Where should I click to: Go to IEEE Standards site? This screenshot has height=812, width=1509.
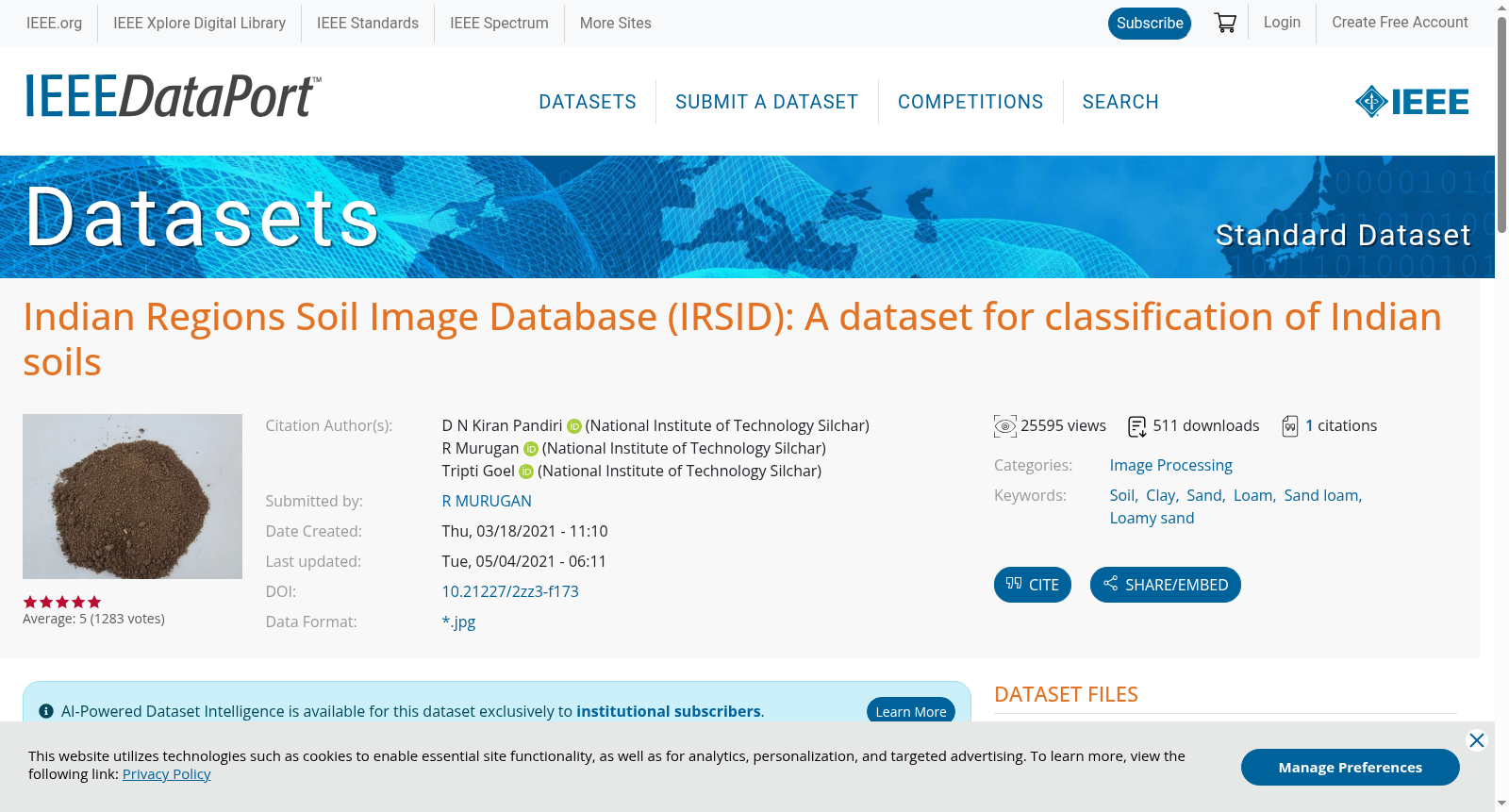(x=368, y=23)
